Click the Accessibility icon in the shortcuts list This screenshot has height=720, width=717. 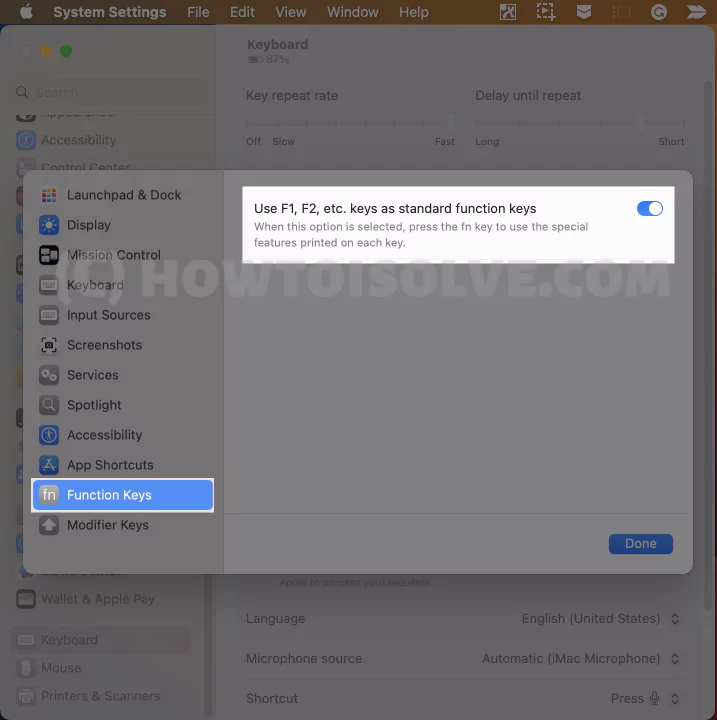tap(49, 435)
